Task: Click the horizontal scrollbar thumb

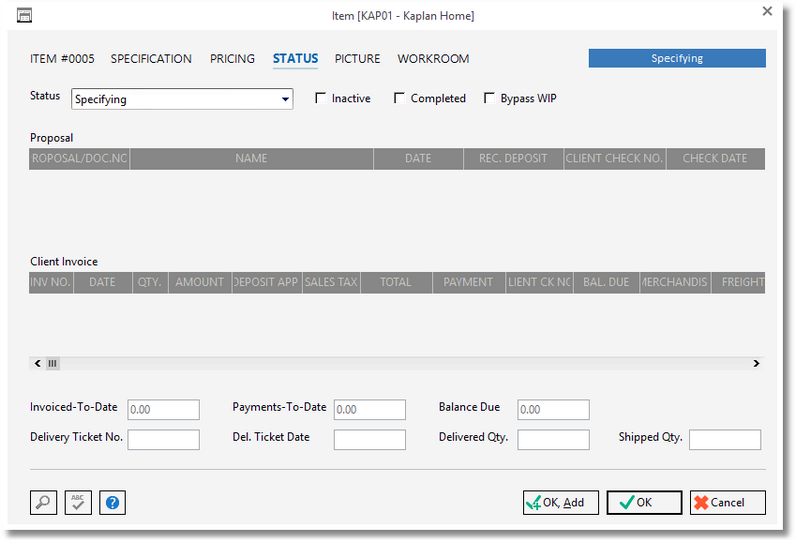Action: click(x=53, y=363)
